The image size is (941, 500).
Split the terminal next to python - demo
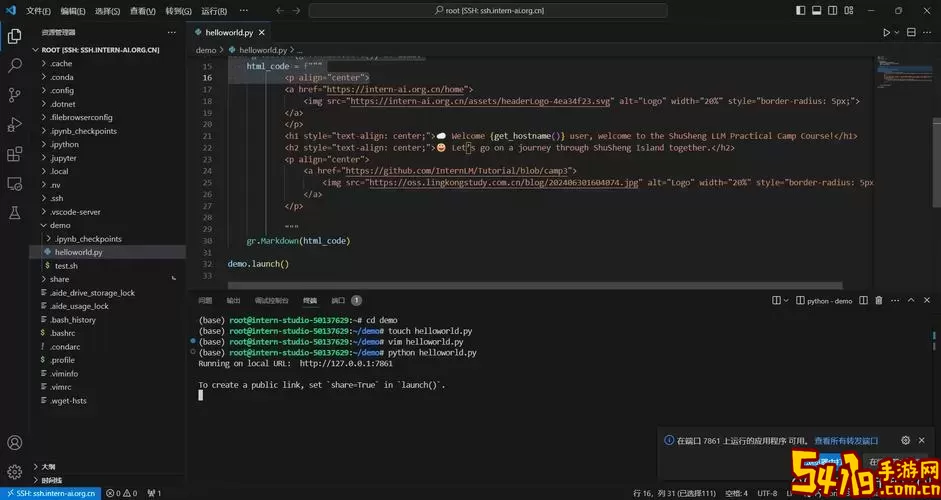864,300
